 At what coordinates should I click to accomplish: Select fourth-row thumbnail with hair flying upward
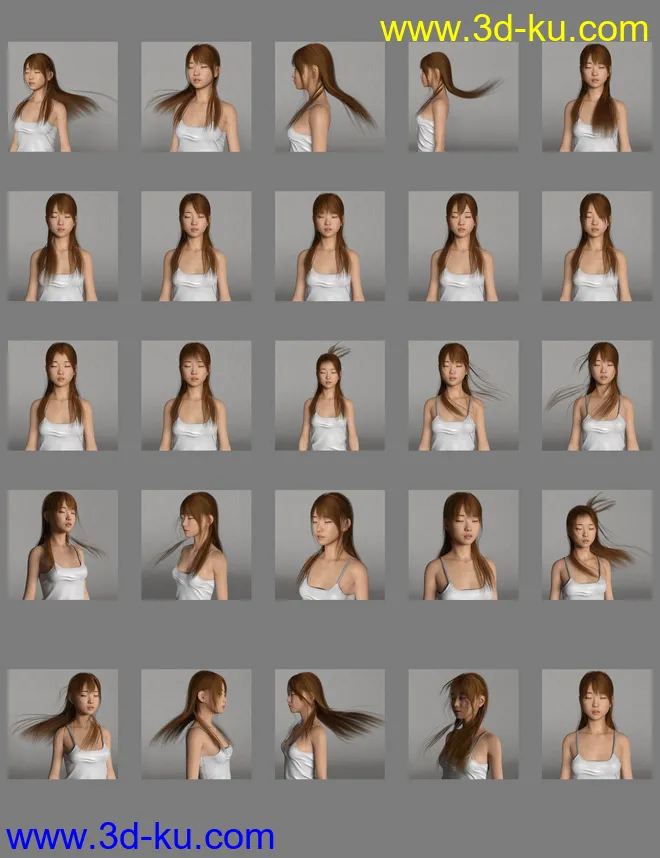coord(597,545)
